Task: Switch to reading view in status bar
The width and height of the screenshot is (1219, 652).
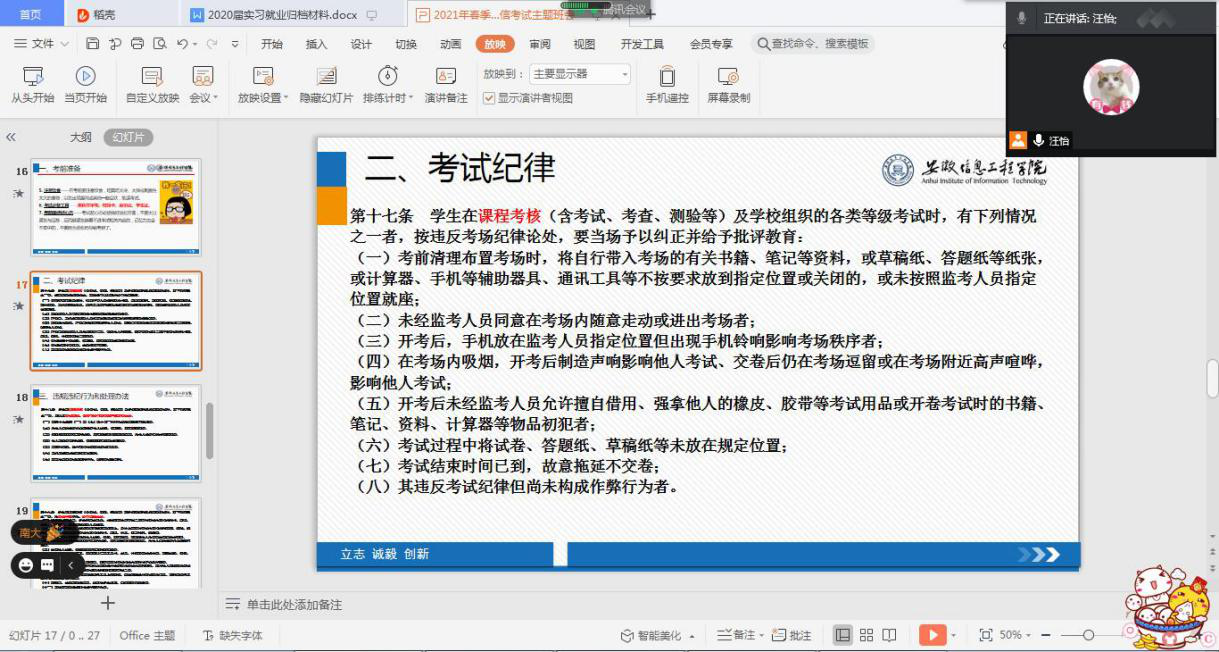Action: (x=888, y=634)
